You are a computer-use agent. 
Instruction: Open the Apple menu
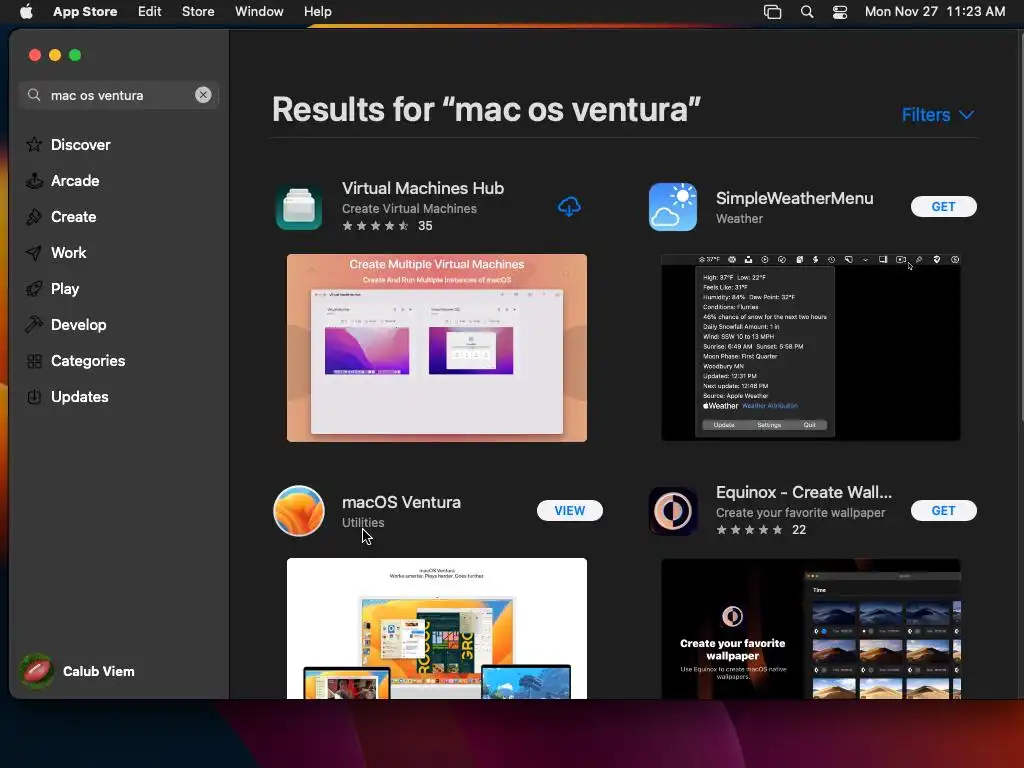26,11
